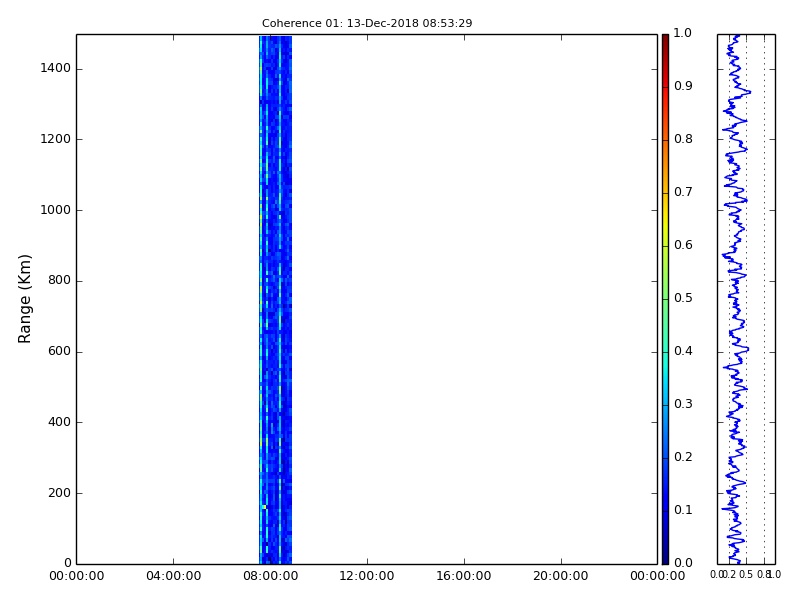Viewport: 800px width, 600px height.
Task: Click the 04:00:00 time axis label
Action: pos(173,576)
